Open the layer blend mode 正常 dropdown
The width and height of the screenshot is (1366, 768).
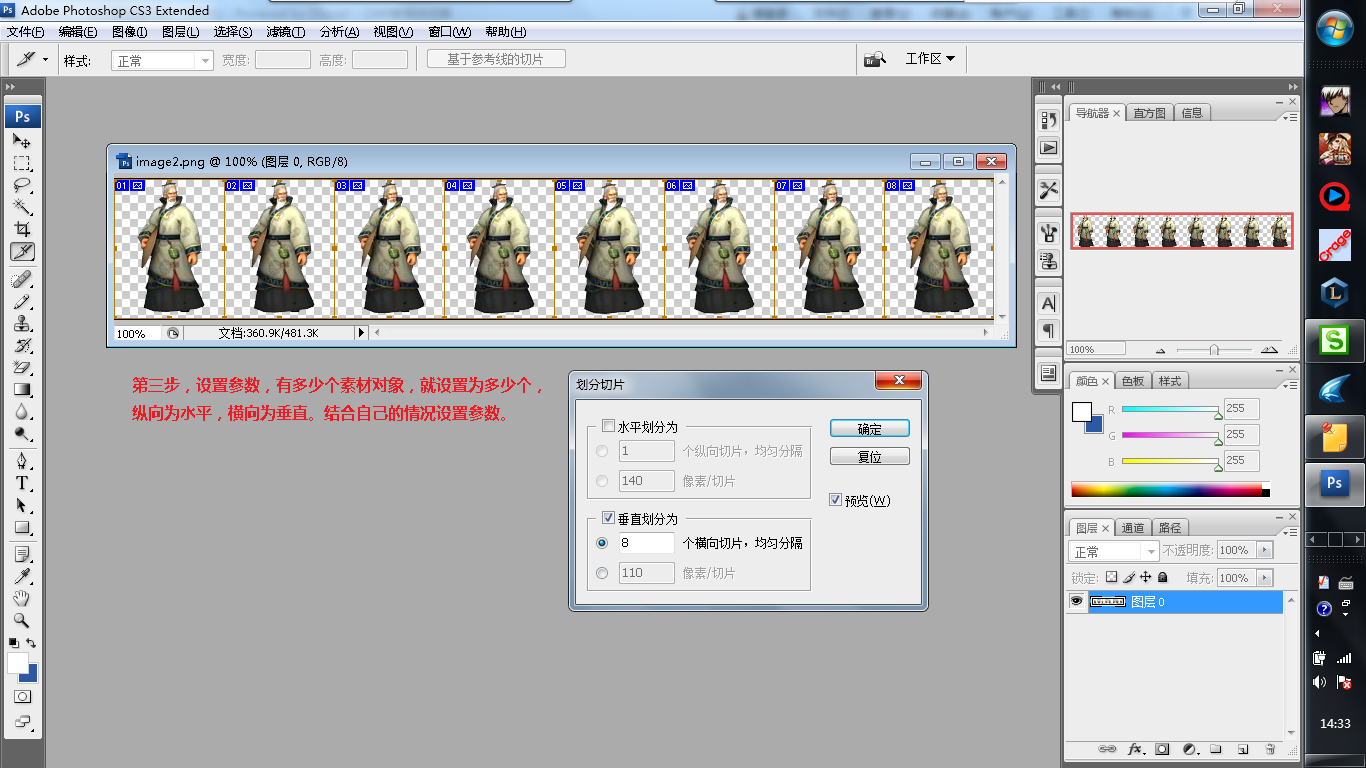[1114, 551]
